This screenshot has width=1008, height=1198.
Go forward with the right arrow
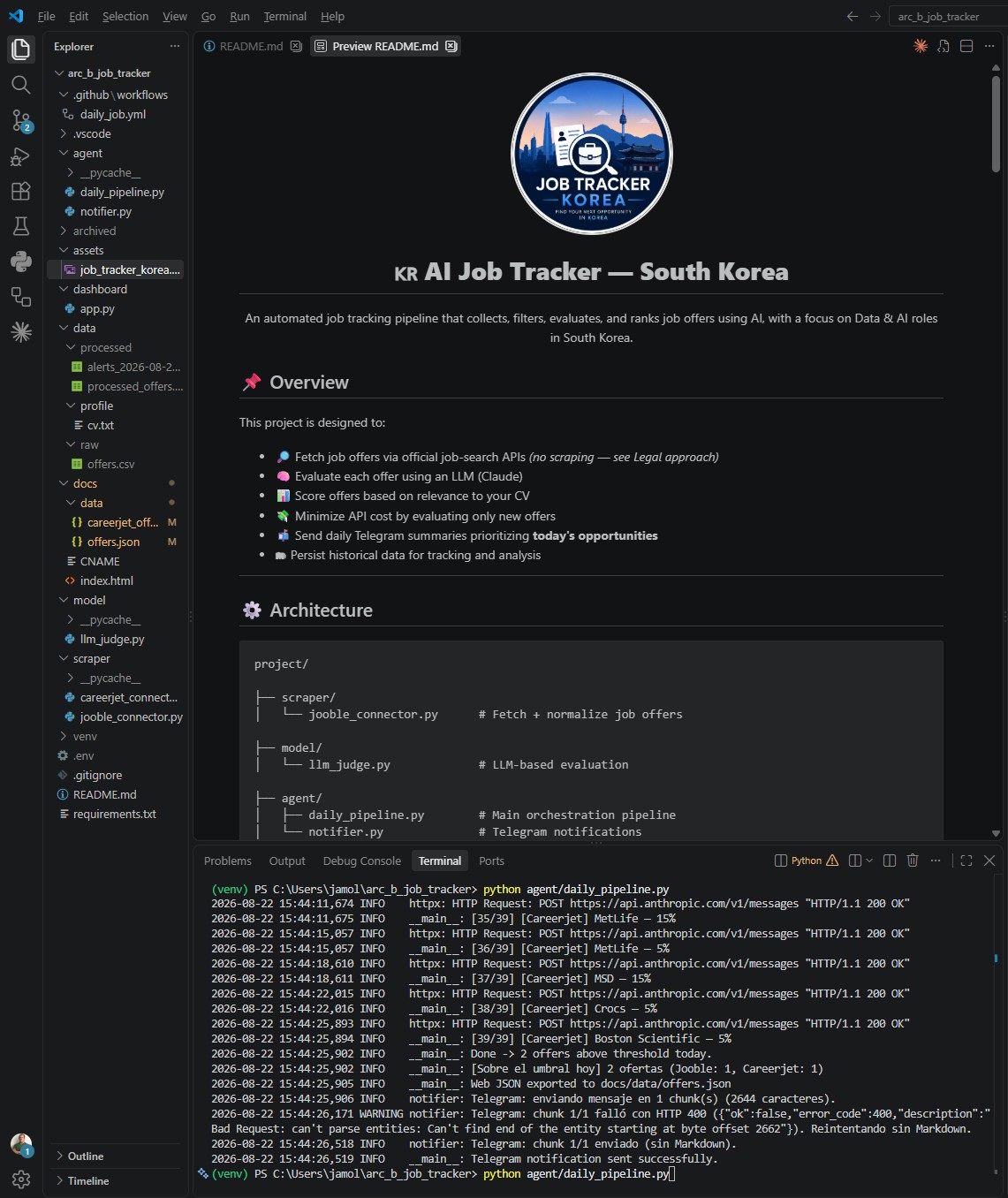tap(875, 16)
